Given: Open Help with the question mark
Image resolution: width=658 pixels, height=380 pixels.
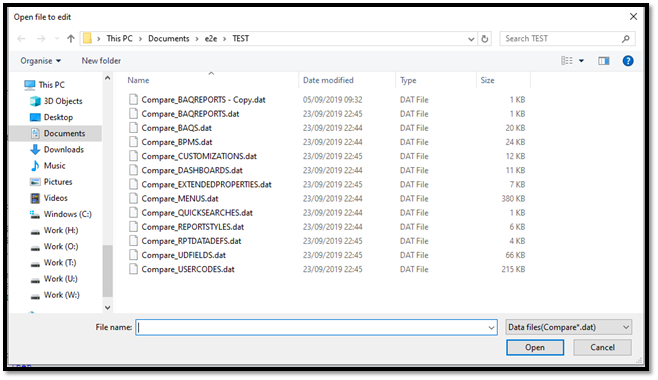Looking at the screenshot, I should point(628,61).
